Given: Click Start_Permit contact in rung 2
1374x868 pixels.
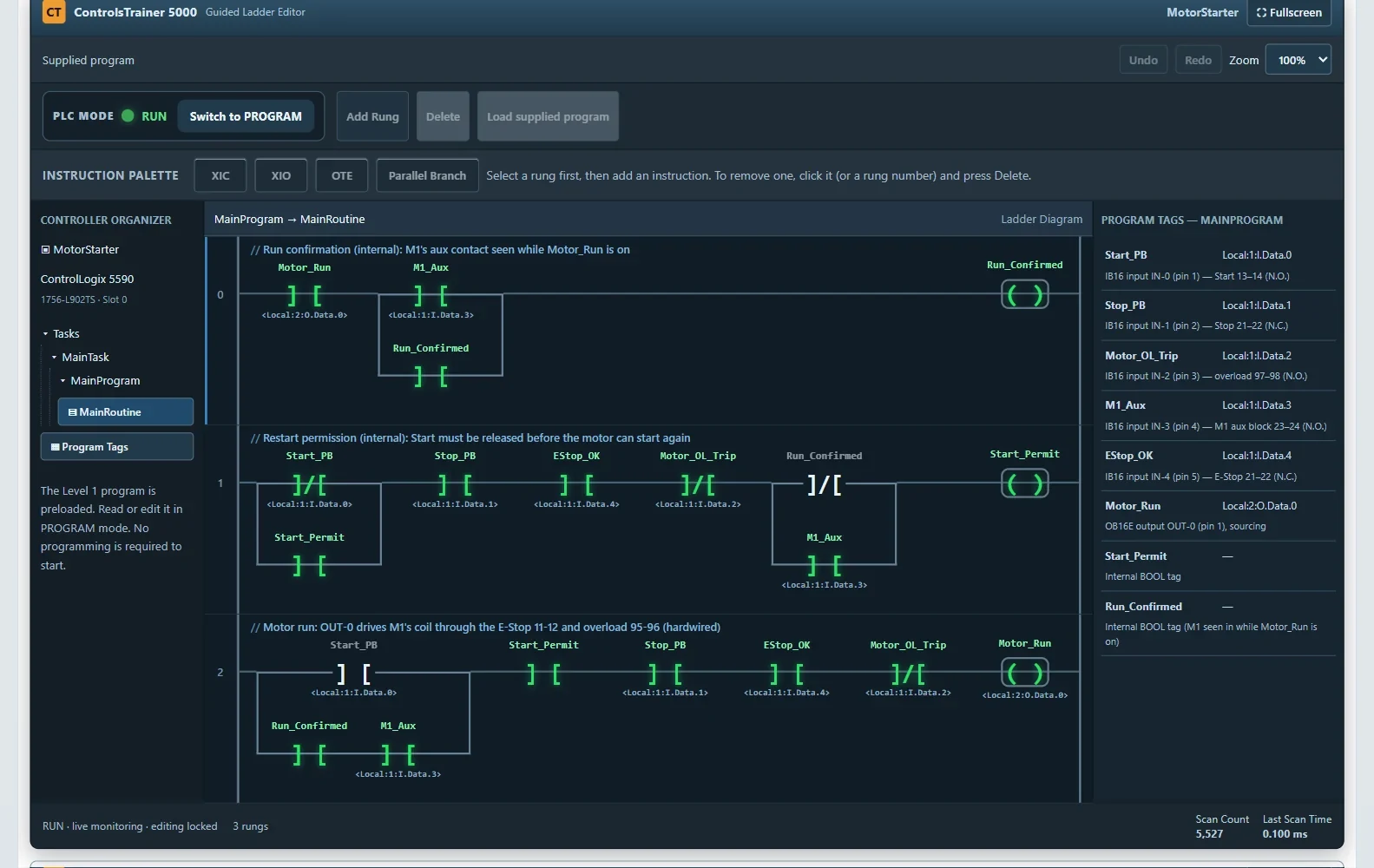Looking at the screenshot, I should 543,673.
